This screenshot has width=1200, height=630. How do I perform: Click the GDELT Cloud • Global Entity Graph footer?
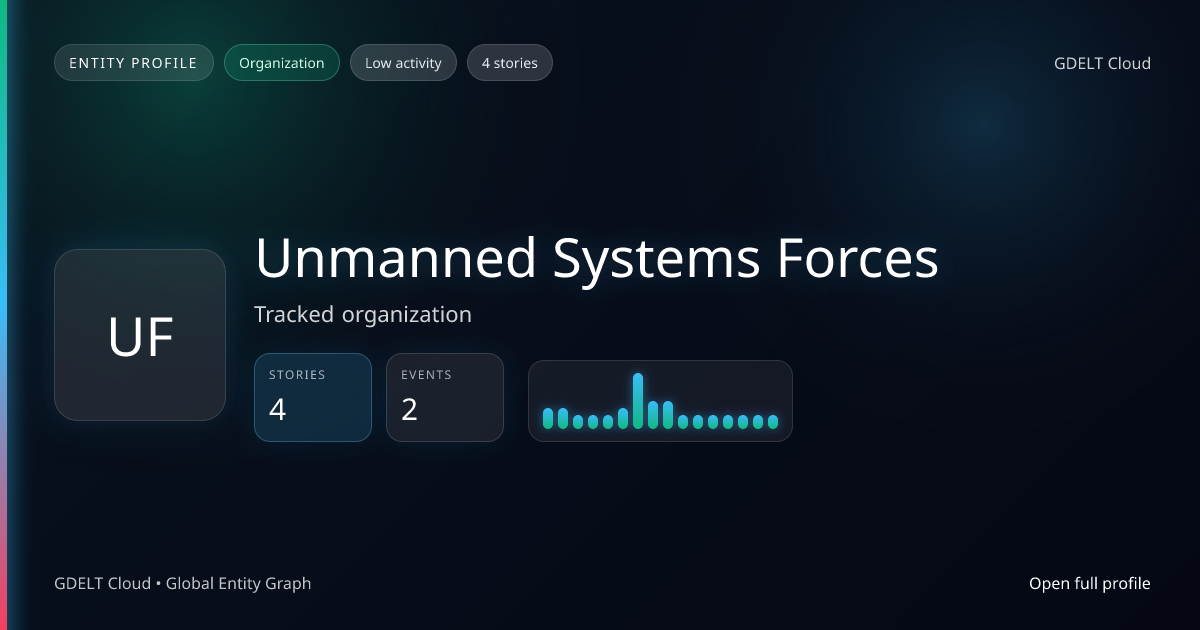(x=183, y=583)
